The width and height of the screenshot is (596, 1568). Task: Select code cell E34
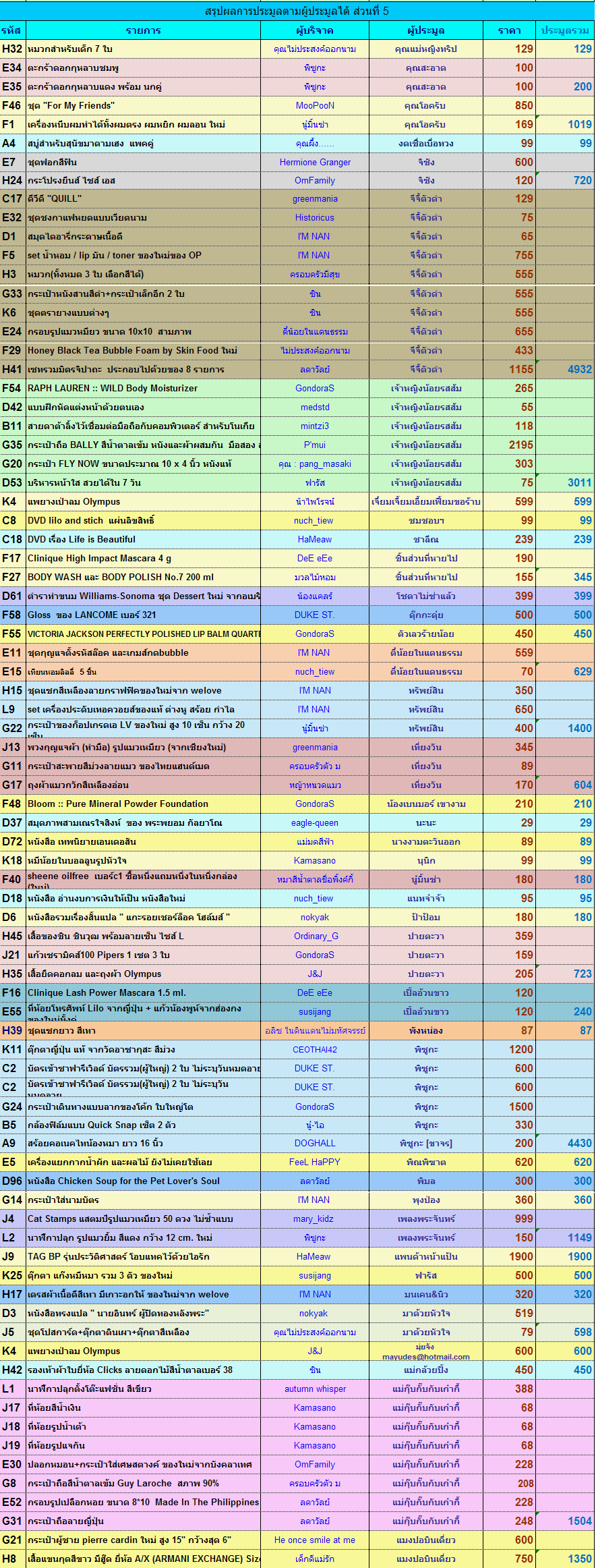click(13, 68)
